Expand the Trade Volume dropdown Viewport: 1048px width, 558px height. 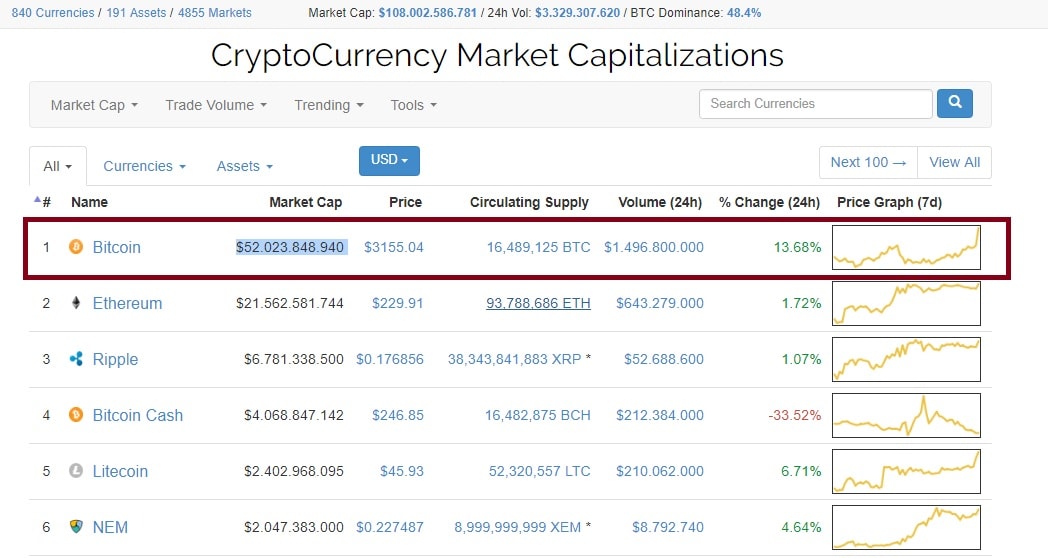[216, 105]
